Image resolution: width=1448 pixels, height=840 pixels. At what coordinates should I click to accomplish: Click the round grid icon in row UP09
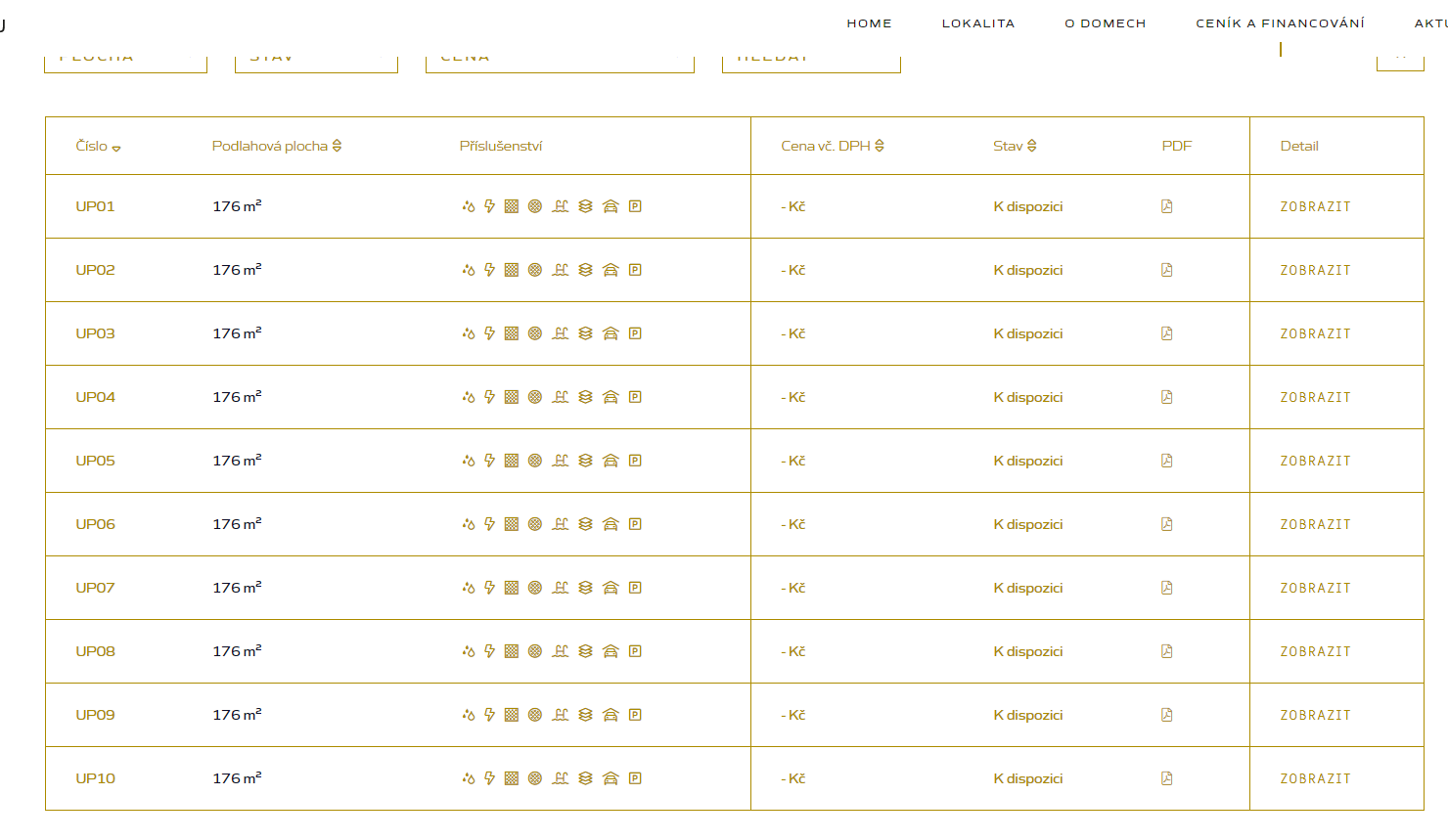[535, 715]
